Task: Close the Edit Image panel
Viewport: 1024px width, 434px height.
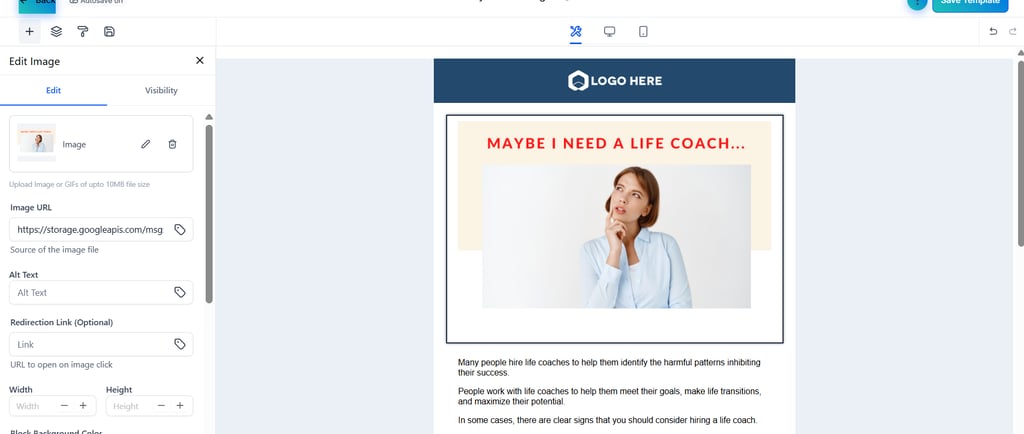Action: coord(200,61)
